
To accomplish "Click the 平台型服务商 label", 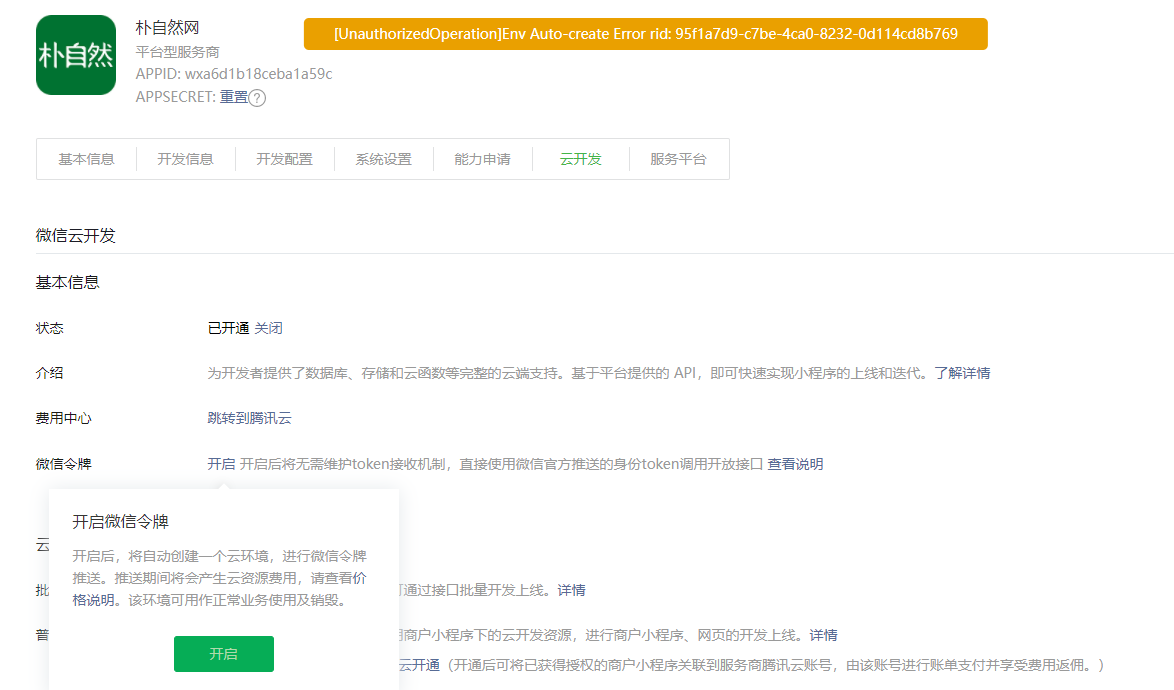I will click(x=177, y=52).
